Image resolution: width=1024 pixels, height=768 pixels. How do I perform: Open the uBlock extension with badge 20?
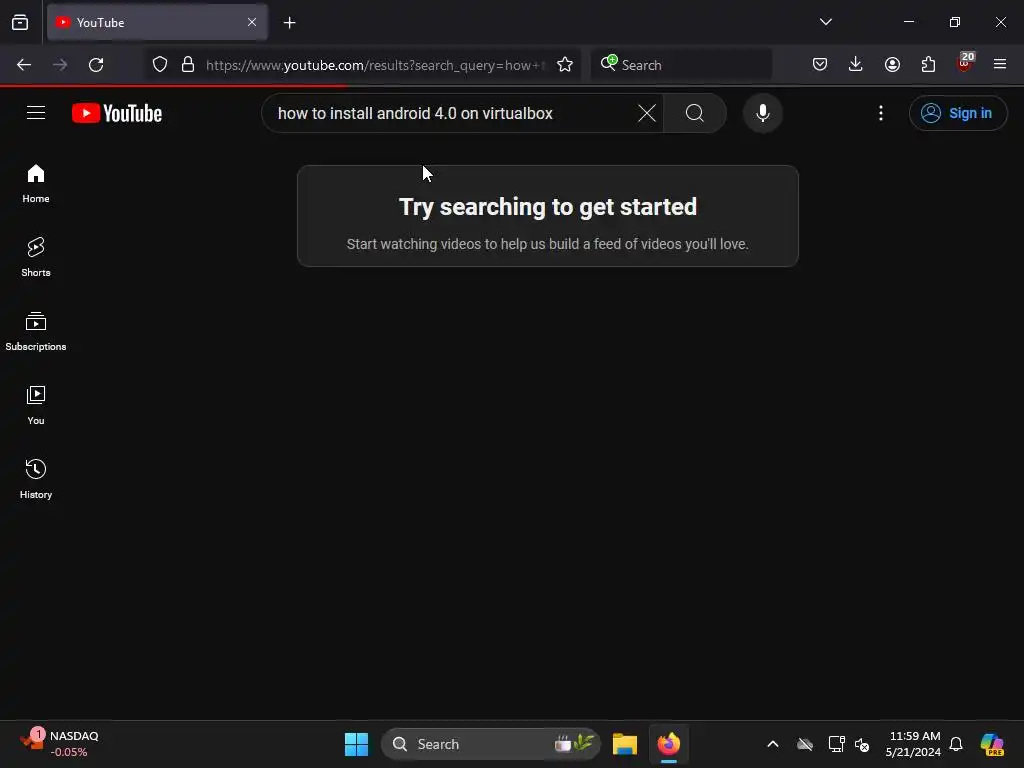coord(965,63)
